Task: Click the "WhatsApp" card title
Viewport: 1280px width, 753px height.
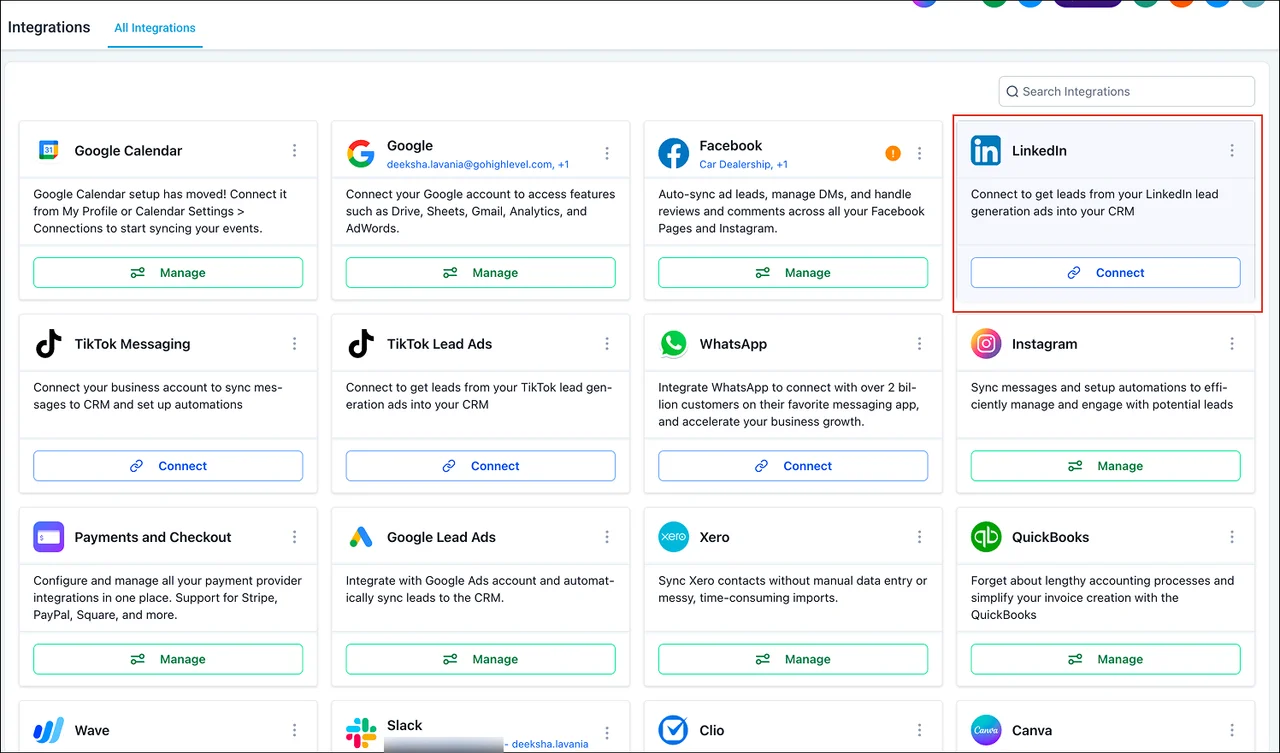Action: (733, 344)
